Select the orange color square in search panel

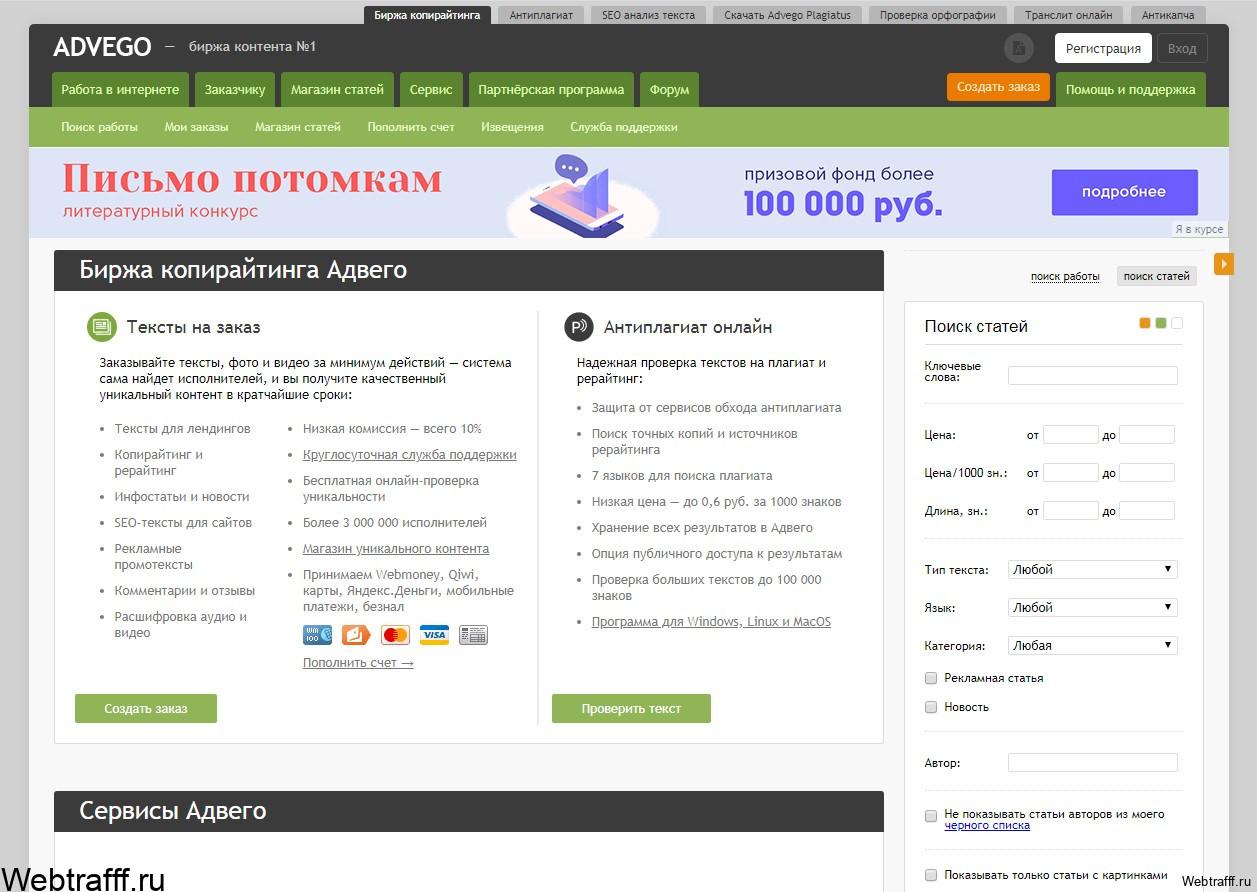(1145, 323)
